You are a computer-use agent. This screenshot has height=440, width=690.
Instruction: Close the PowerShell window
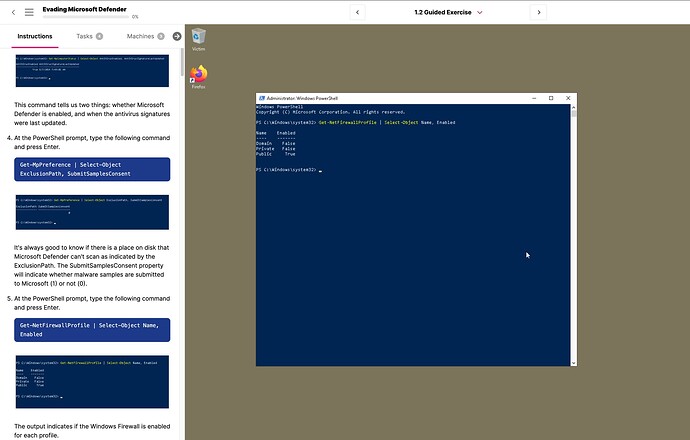568,98
